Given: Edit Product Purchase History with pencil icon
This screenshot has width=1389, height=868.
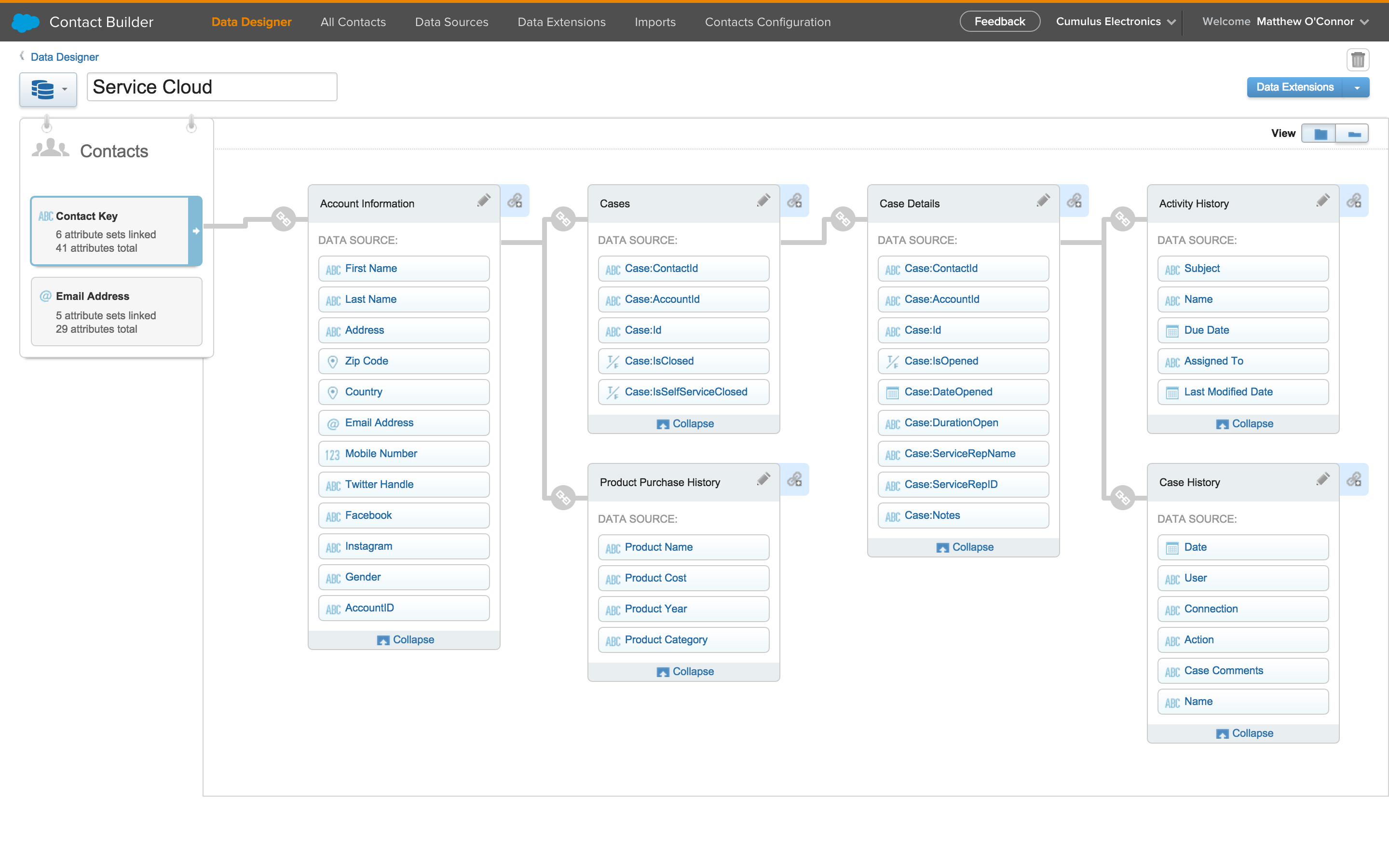Looking at the screenshot, I should 763,479.
